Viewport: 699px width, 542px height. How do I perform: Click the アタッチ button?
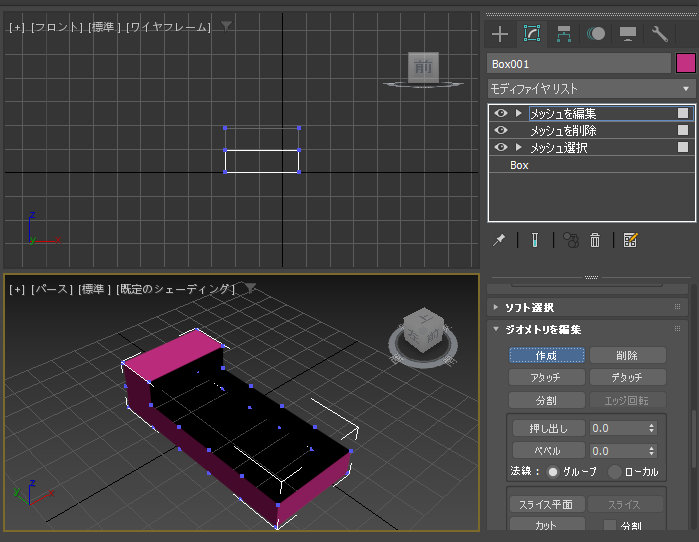[x=547, y=377]
